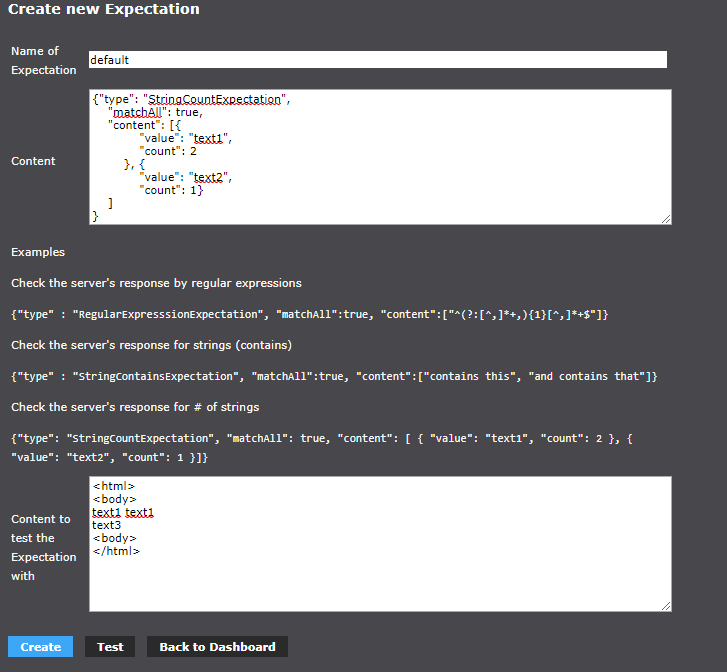Image resolution: width=727 pixels, height=672 pixels.
Task: Focus the Name of Expectation input field
Action: pos(377,60)
